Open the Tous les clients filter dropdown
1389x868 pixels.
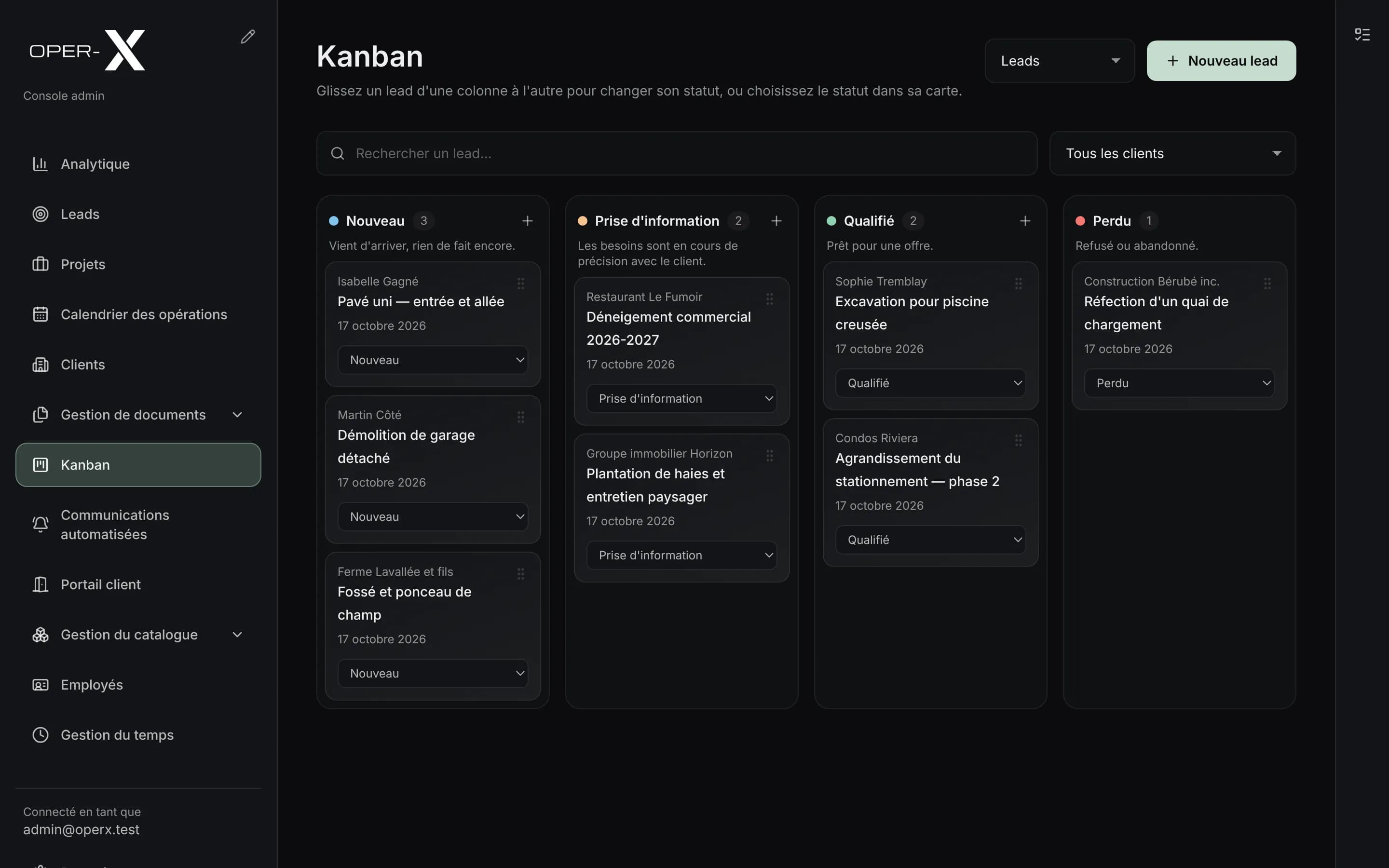[x=1172, y=153]
